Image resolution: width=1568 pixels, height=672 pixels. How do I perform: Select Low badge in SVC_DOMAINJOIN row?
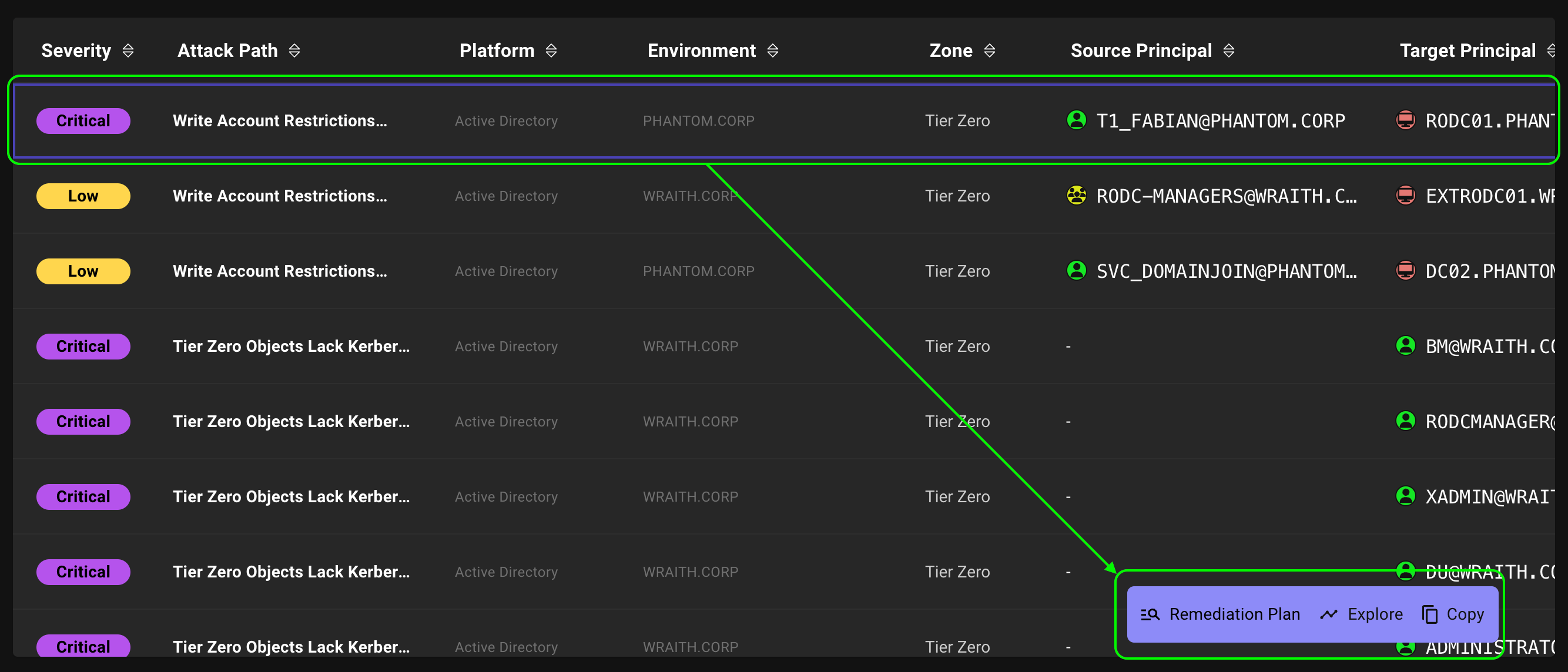[x=83, y=271]
